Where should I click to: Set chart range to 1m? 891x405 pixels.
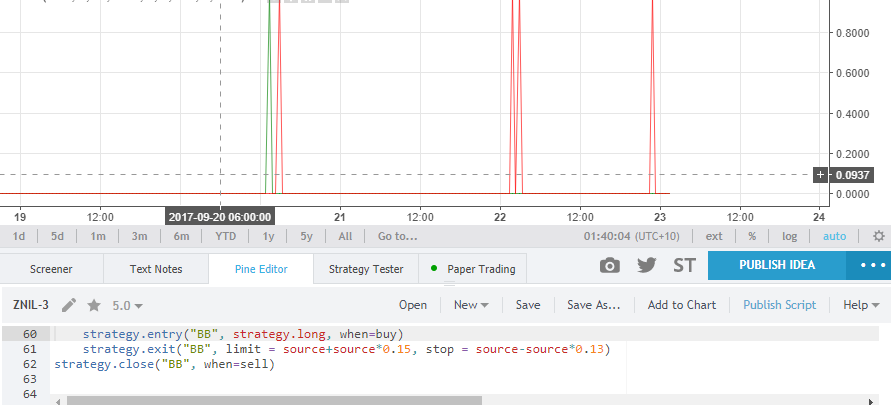98,236
